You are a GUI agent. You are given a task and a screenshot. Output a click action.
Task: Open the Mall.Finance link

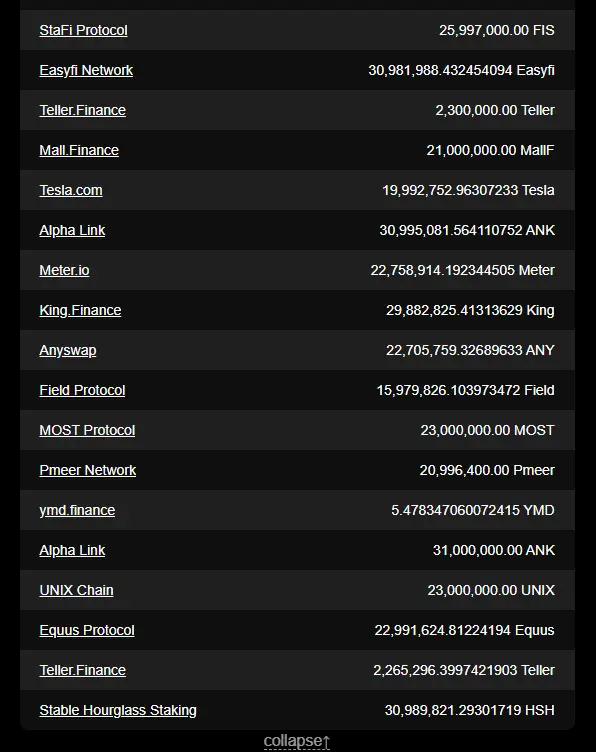[79, 150]
